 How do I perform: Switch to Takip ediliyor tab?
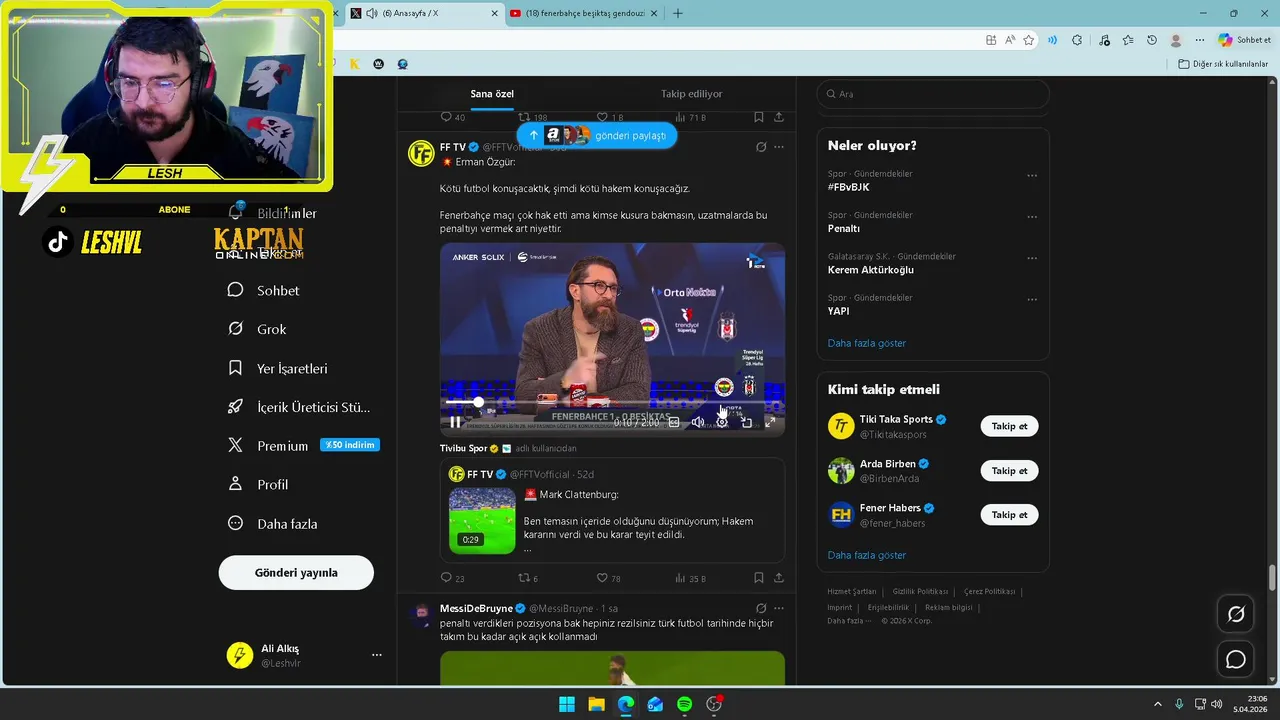point(691,94)
